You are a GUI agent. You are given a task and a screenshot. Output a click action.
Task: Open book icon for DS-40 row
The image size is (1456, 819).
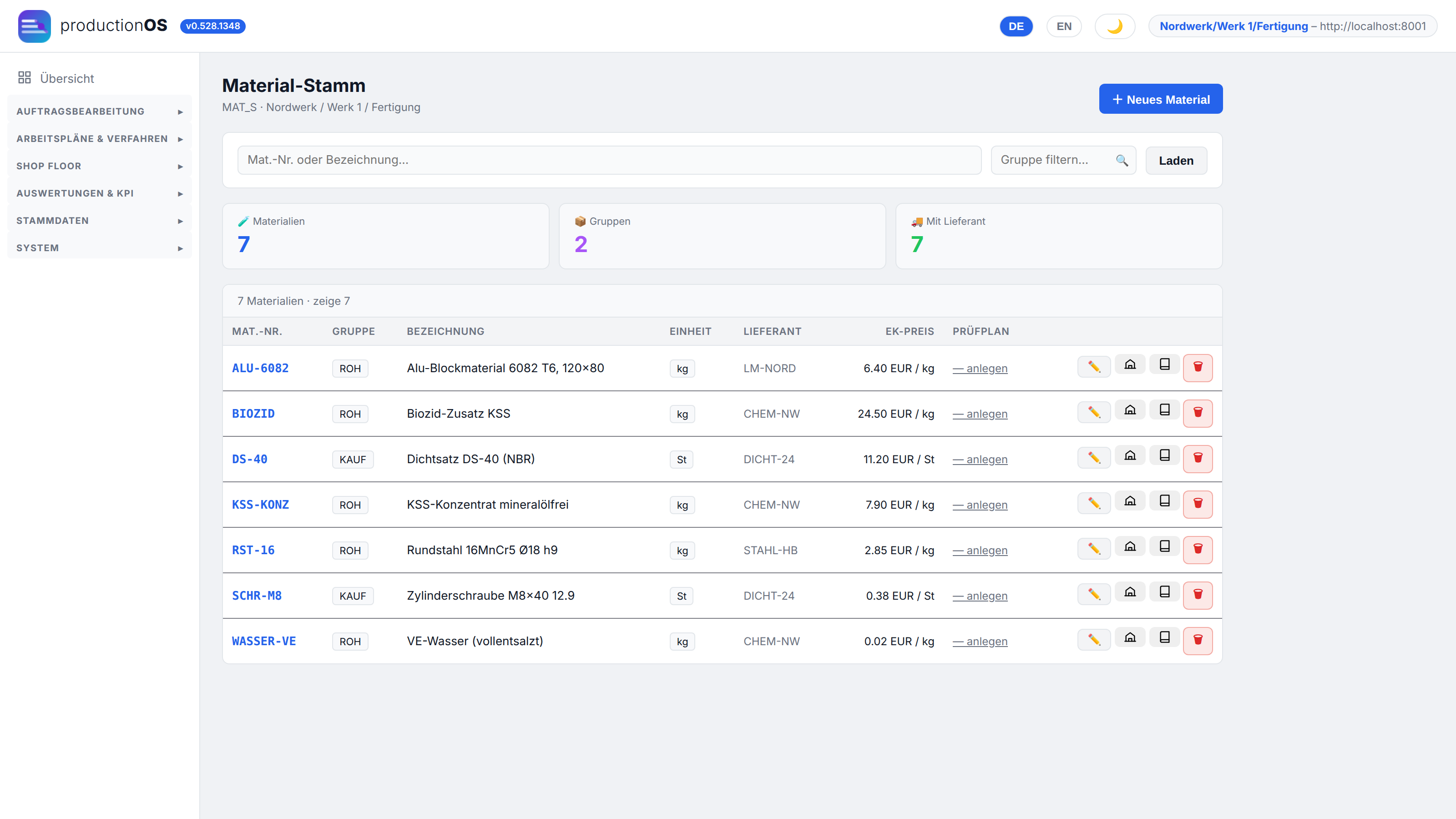tap(1164, 455)
